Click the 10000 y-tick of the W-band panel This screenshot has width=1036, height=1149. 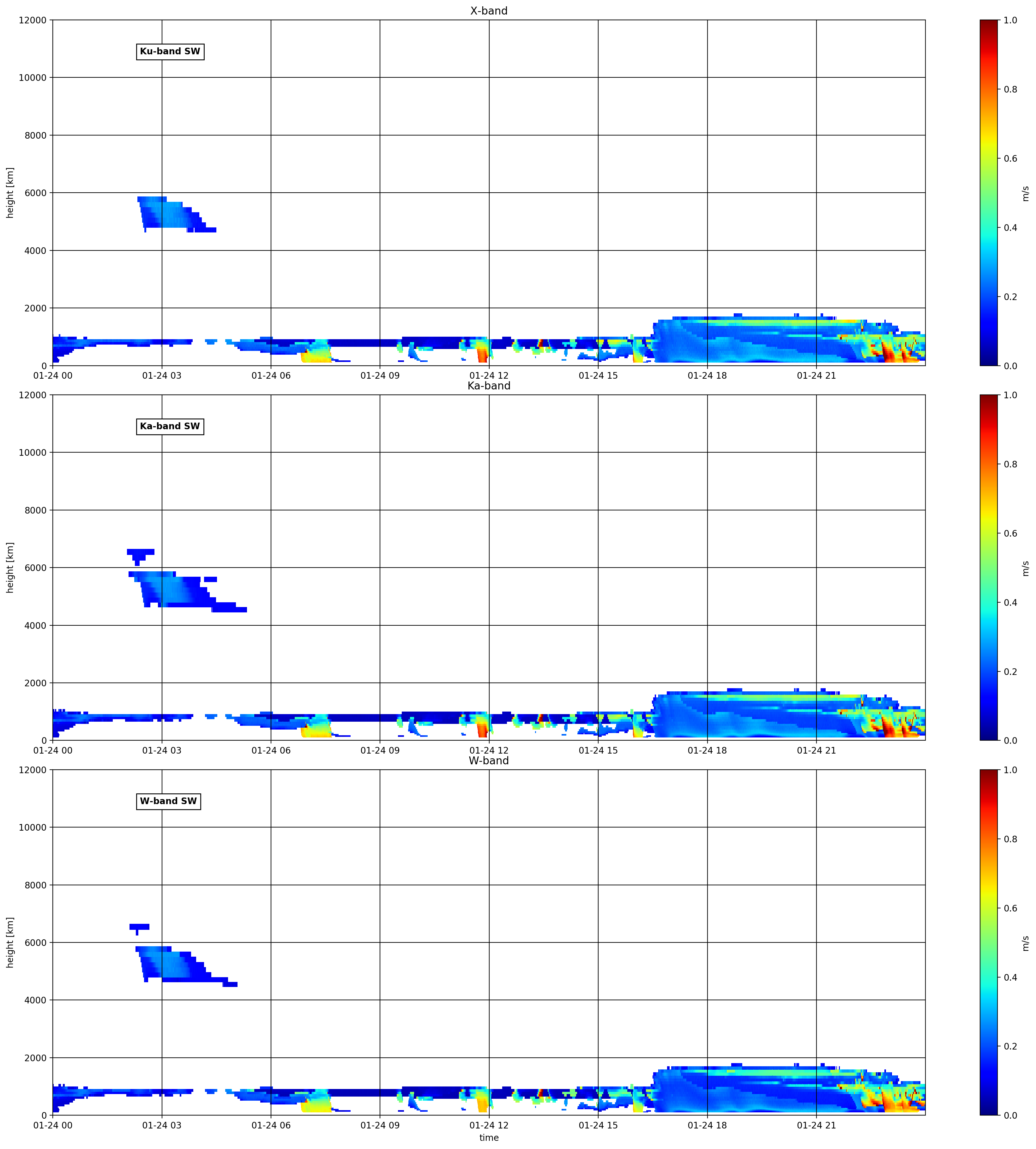(33, 827)
